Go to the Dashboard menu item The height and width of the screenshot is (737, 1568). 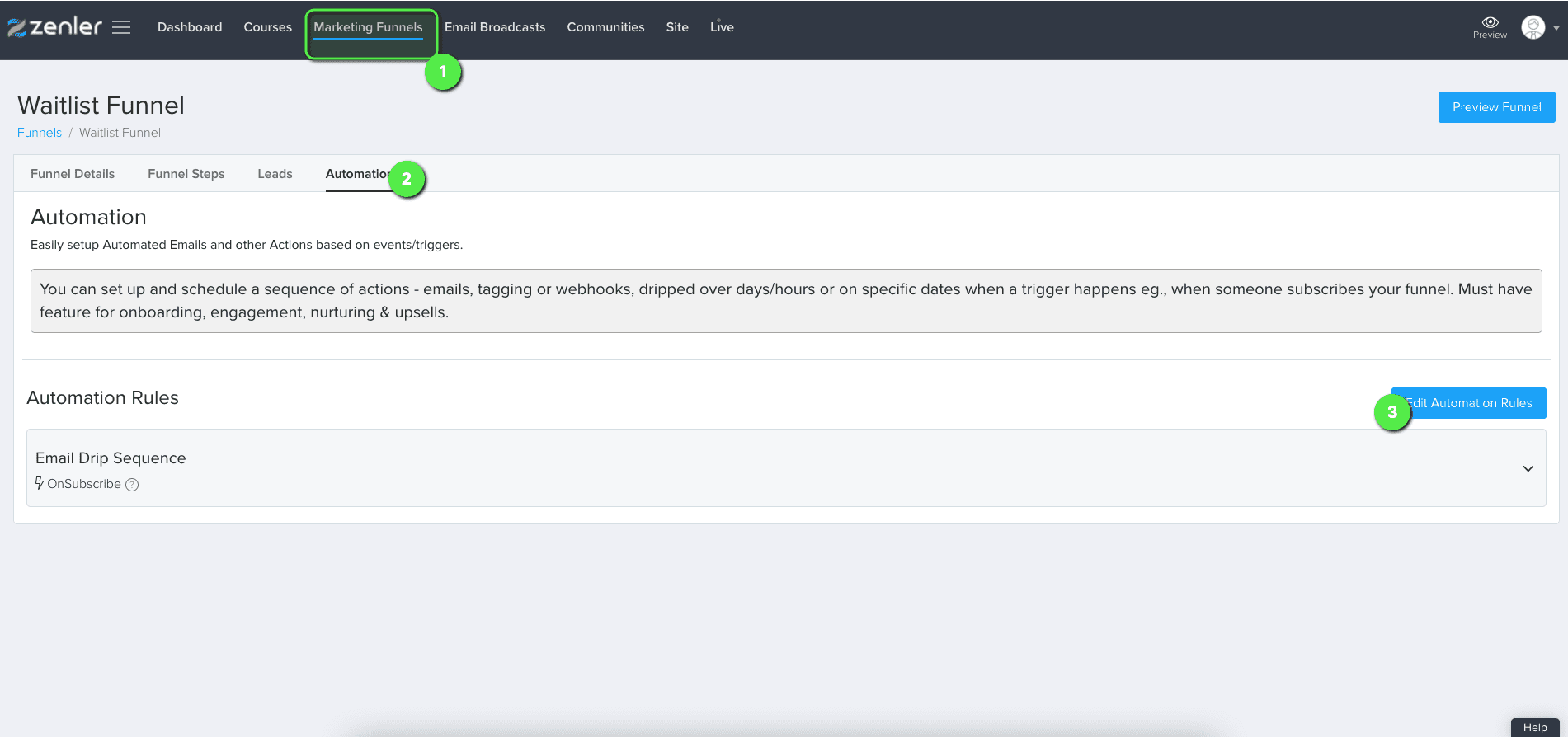coord(190,27)
